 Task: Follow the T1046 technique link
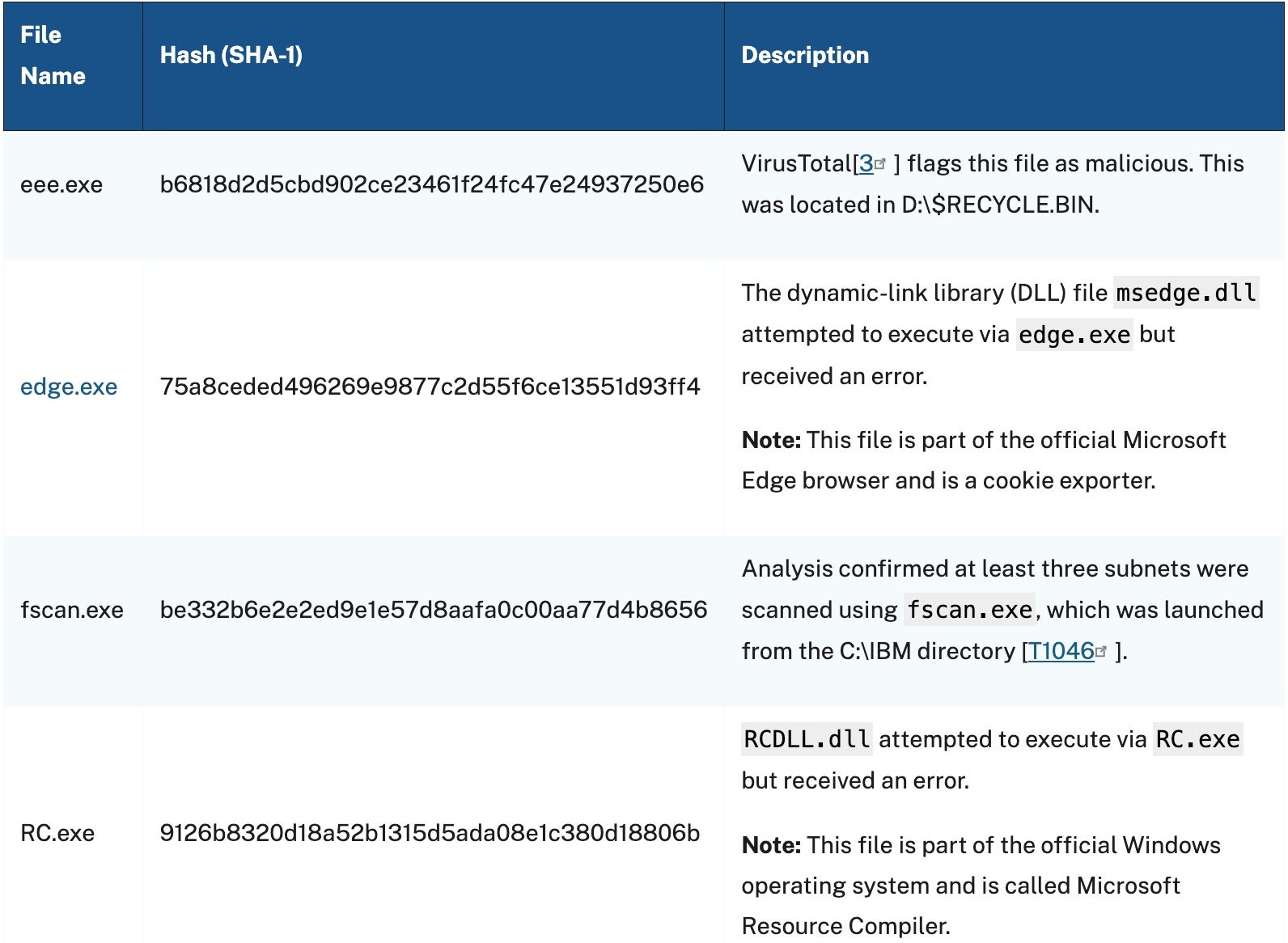tap(1060, 651)
